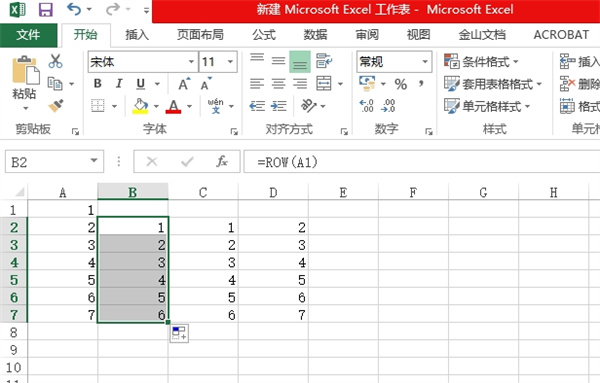Screen dimensions: 600x383
Task: Click the Cut scissors icon
Action: (x=55, y=61)
